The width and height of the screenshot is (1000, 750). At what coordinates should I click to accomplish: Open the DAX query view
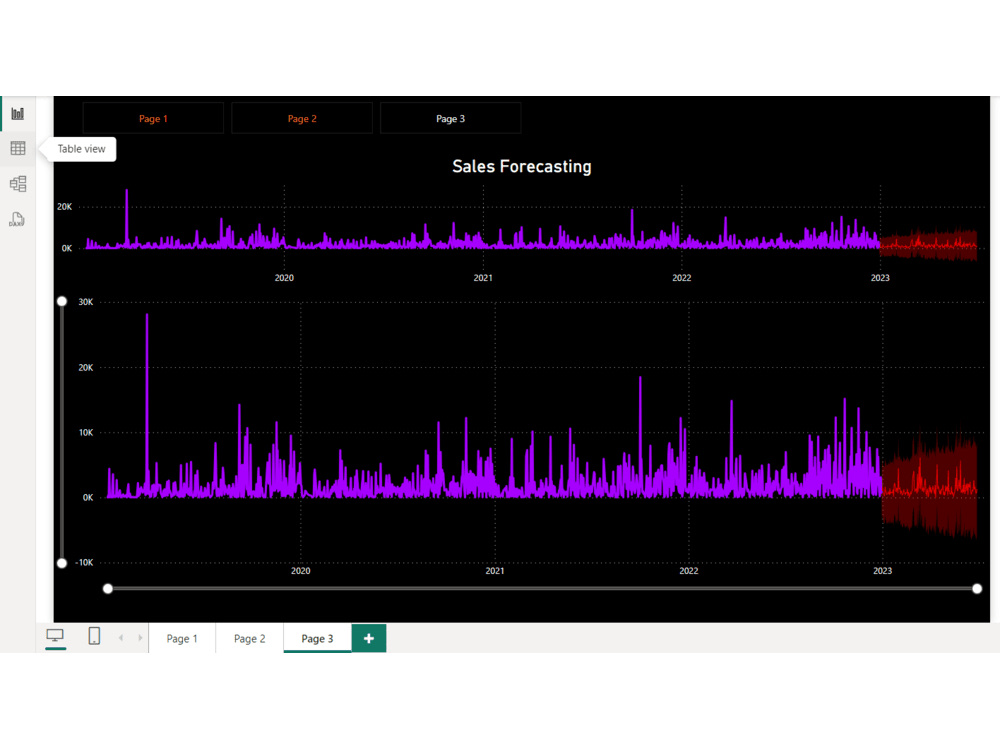(17, 218)
